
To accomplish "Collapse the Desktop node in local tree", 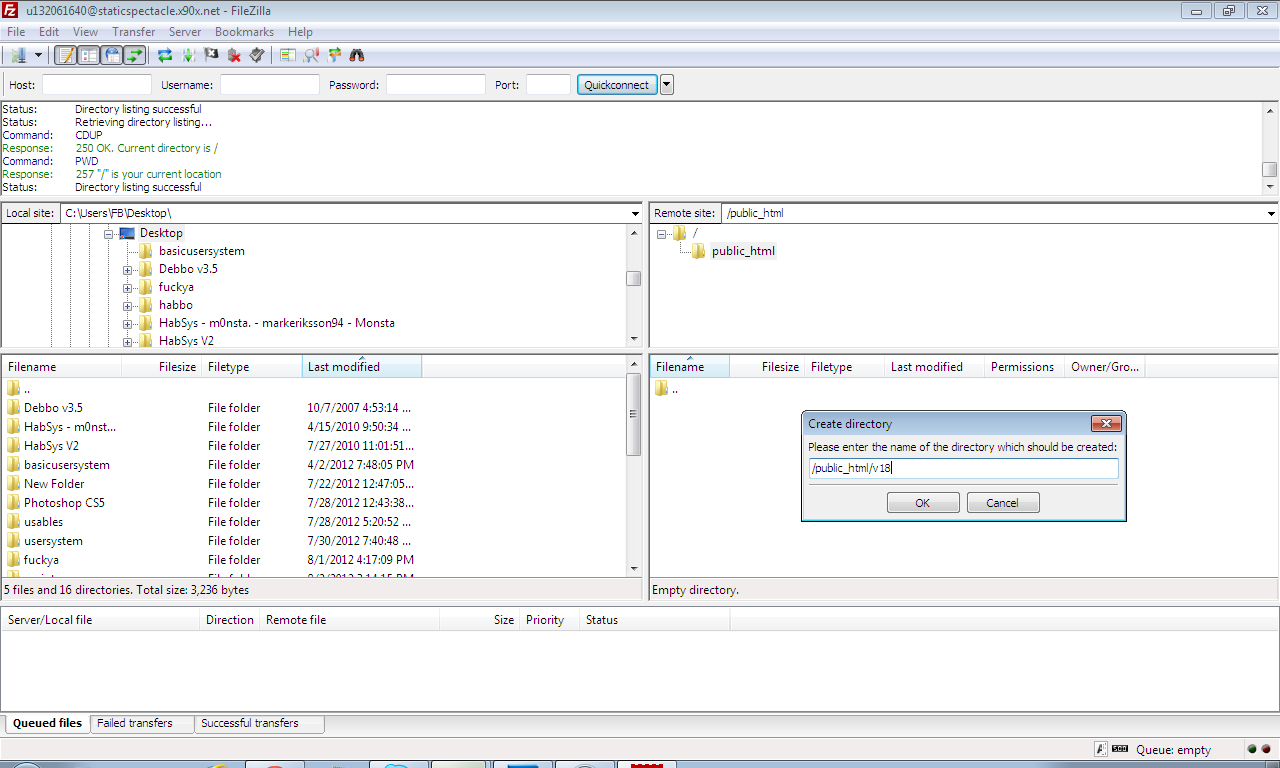I will (108, 234).
